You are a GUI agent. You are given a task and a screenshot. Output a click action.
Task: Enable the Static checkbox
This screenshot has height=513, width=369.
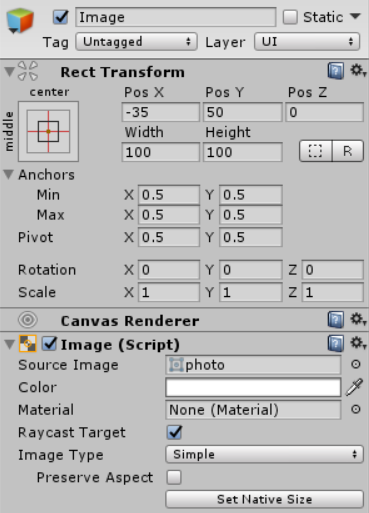pos(290,17)
